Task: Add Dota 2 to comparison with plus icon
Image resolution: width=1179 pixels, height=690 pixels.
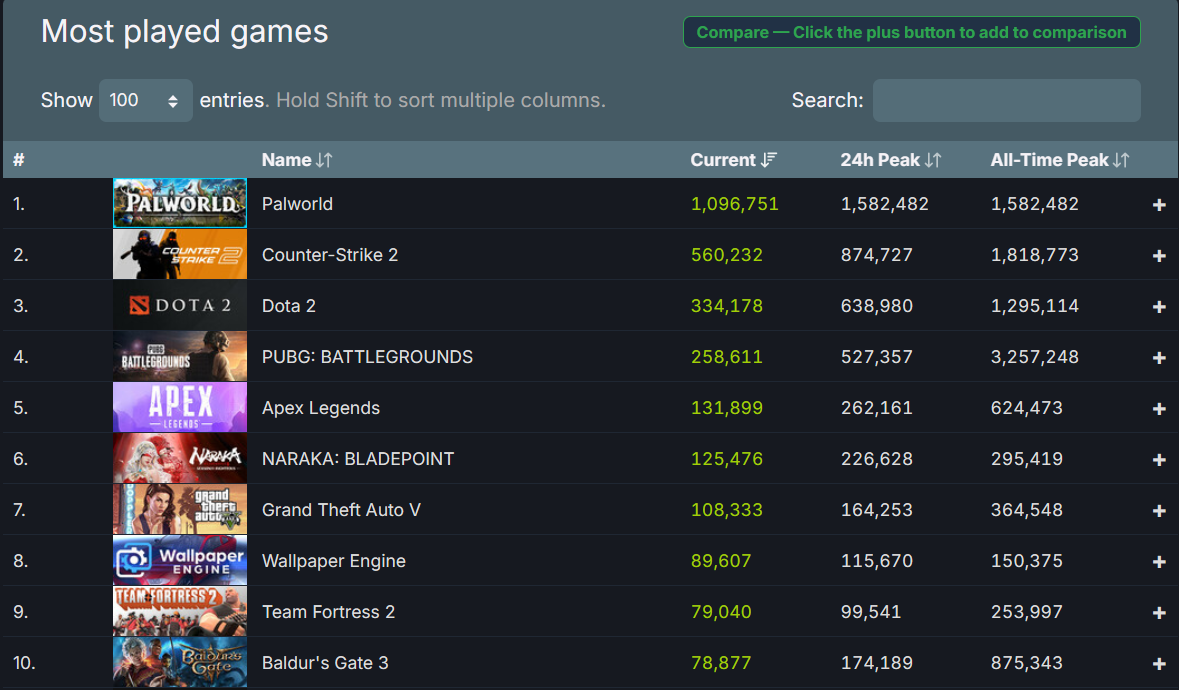Action: tap(1159, 307)
